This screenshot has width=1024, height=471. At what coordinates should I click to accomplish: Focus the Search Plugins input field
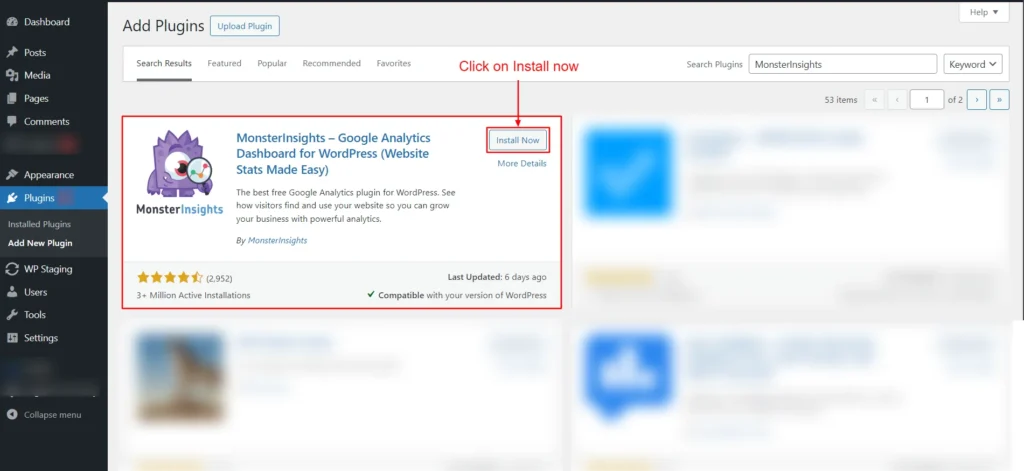click(842, 64)
